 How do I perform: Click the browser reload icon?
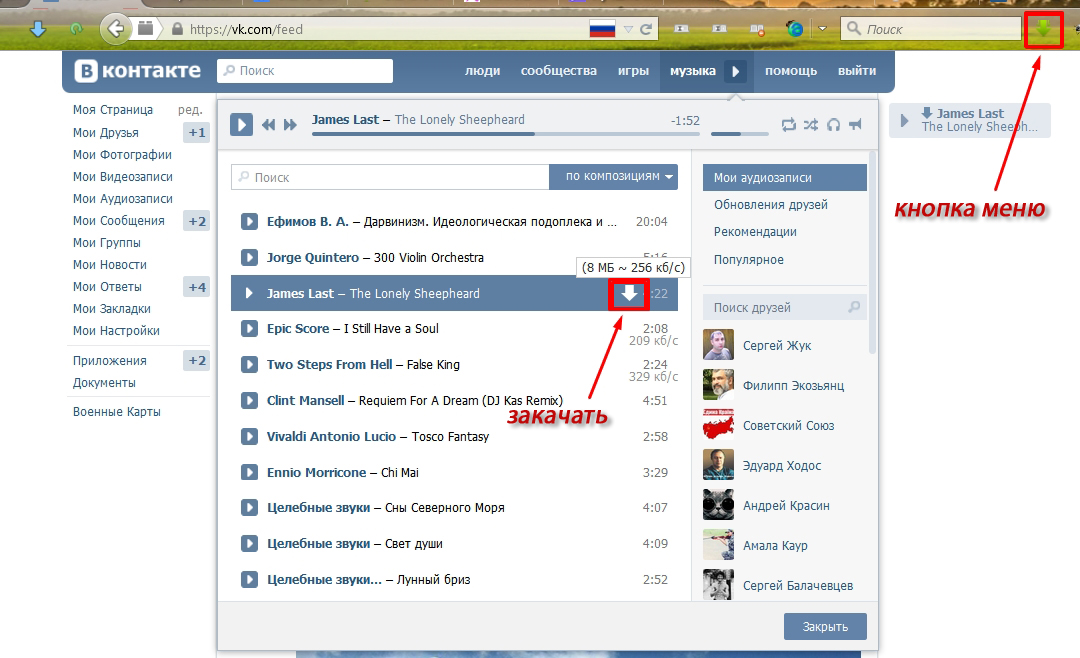(645, 29)
